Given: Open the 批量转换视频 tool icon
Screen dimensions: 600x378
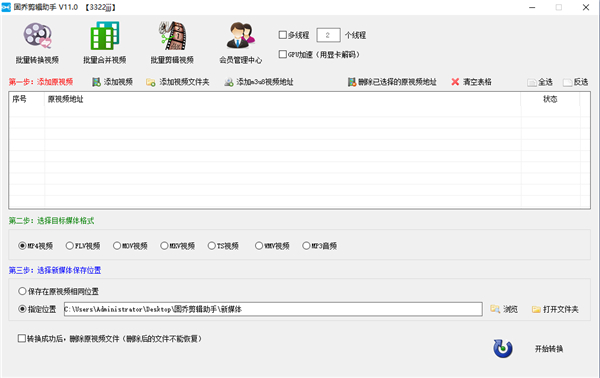Looking at the screenshot, I should click(x=38, y=36).
